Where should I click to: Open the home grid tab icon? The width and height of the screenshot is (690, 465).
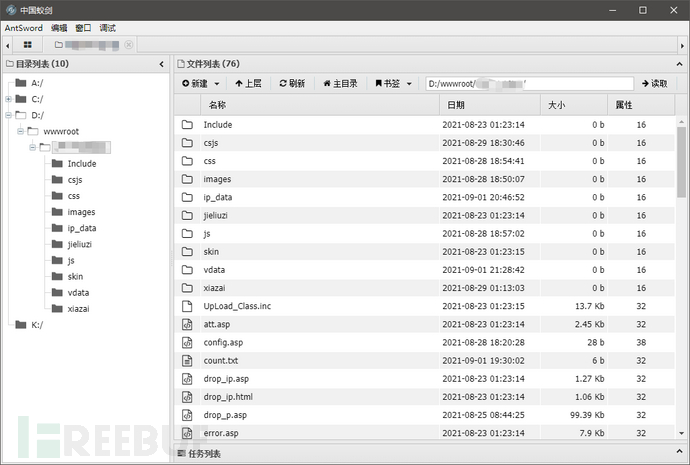(x=27, y=45)
